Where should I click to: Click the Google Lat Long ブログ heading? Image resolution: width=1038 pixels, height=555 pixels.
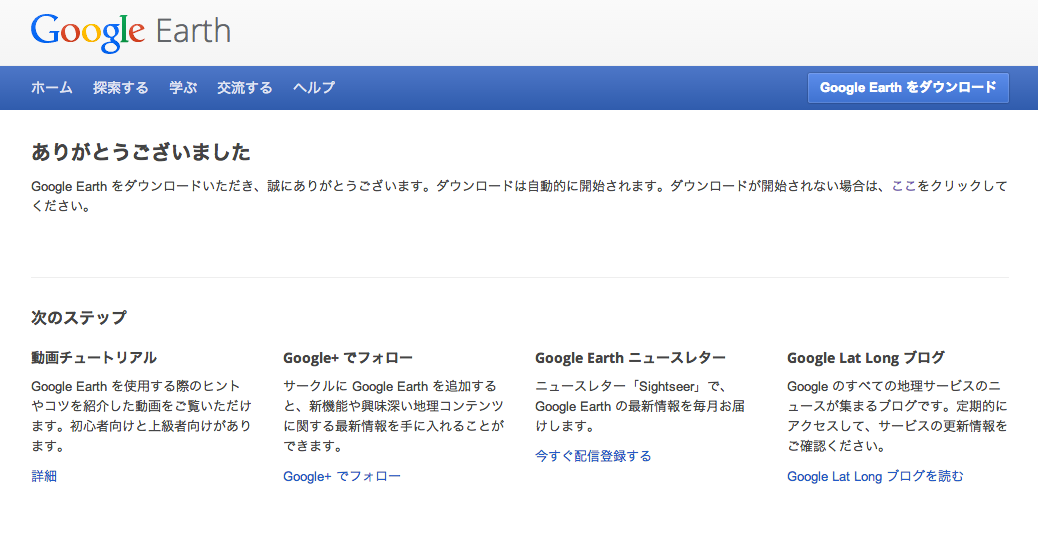866,358
